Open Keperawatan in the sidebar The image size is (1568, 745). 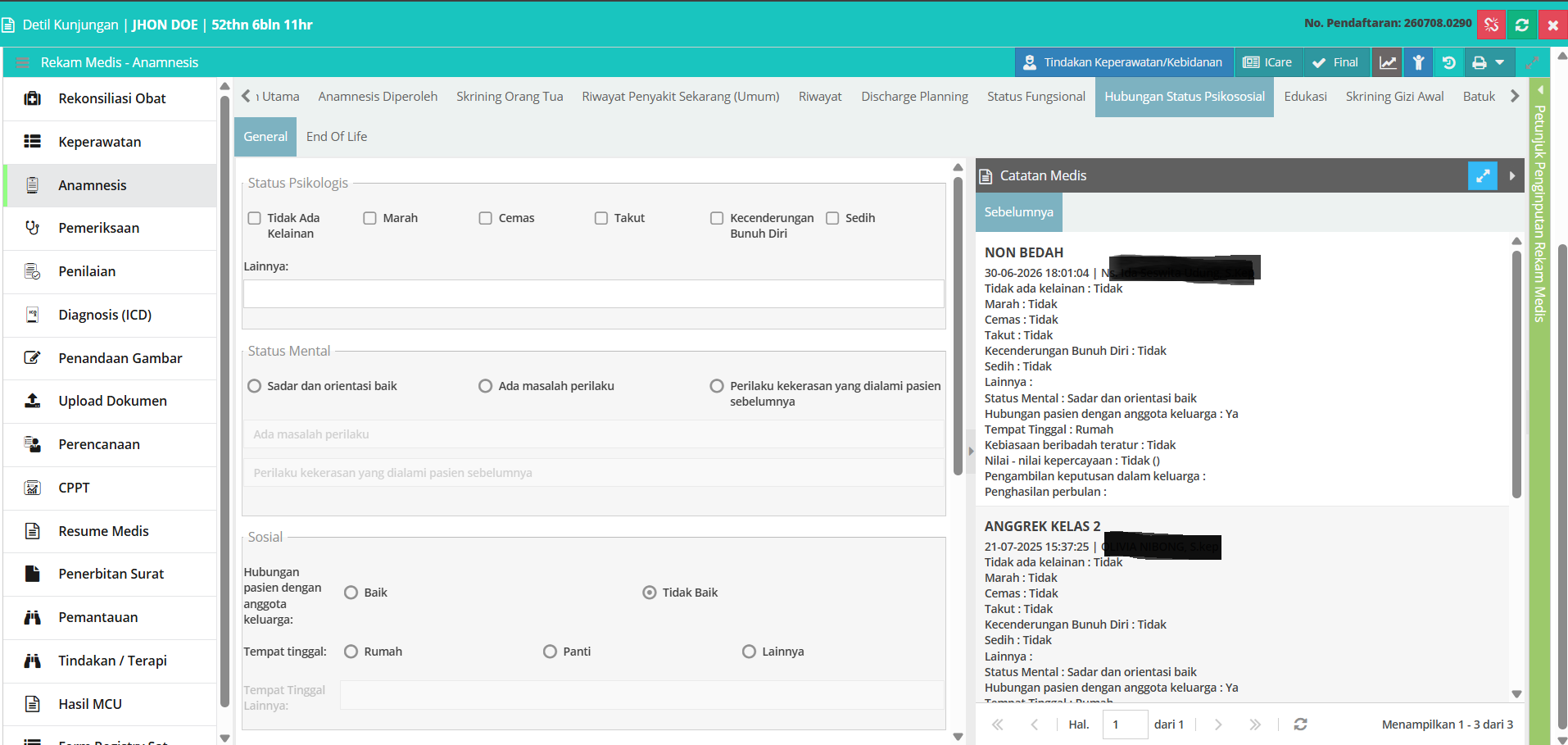point(111,142)
